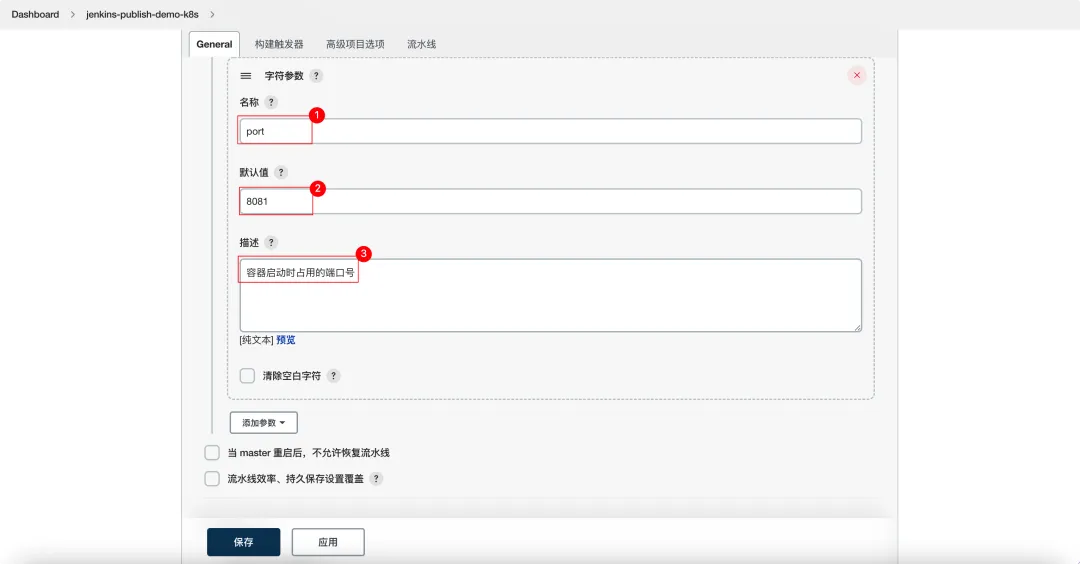Viewport: 1080px width, 564px height.
Task: Focus the 默认值 field containing 8081
Action: (x=550, y=201)
